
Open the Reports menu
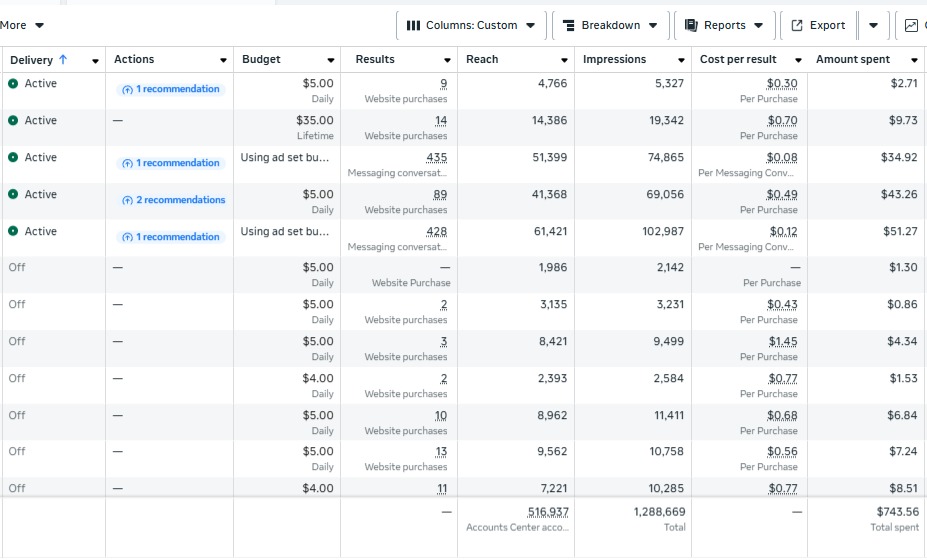click(724, 26)
